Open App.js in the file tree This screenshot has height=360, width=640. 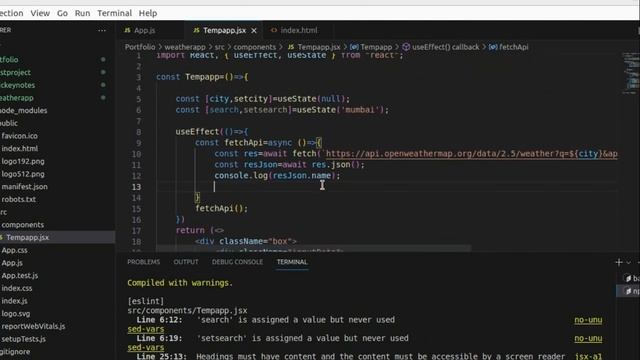tap(12, 263)
